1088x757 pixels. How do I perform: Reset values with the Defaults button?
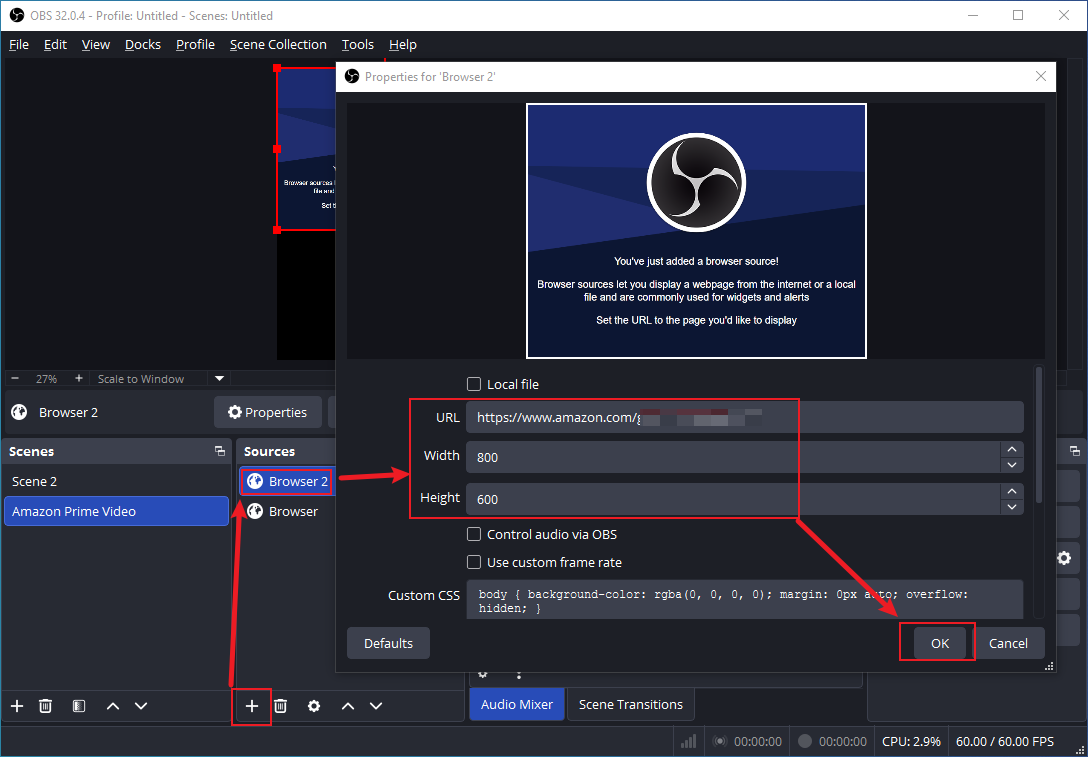click(x=388, y=643)
